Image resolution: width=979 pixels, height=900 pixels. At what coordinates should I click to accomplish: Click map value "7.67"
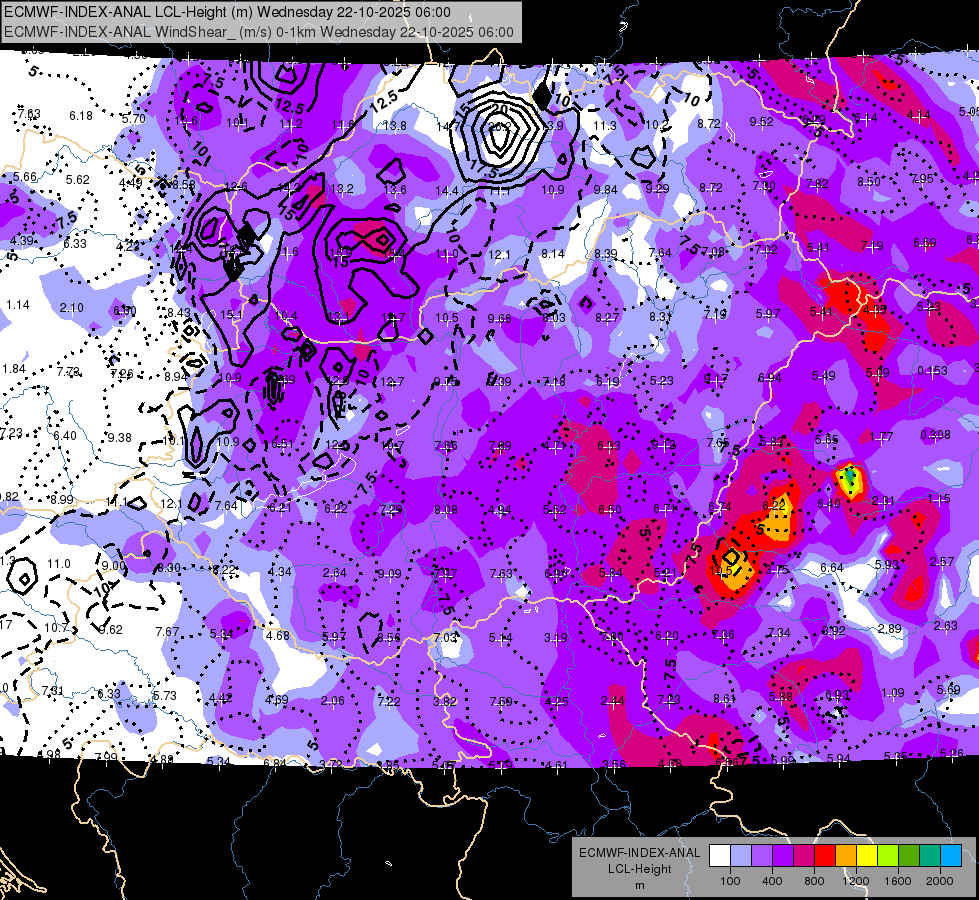[x=167, y=631]
